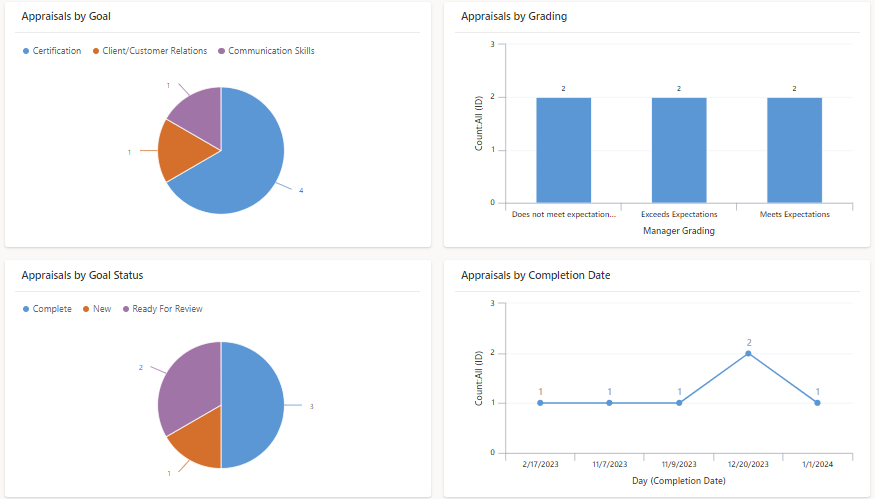Toggle the Client/Customer Relations legend item
Screen dimensions: 875x499
click(x=150, y=51)
